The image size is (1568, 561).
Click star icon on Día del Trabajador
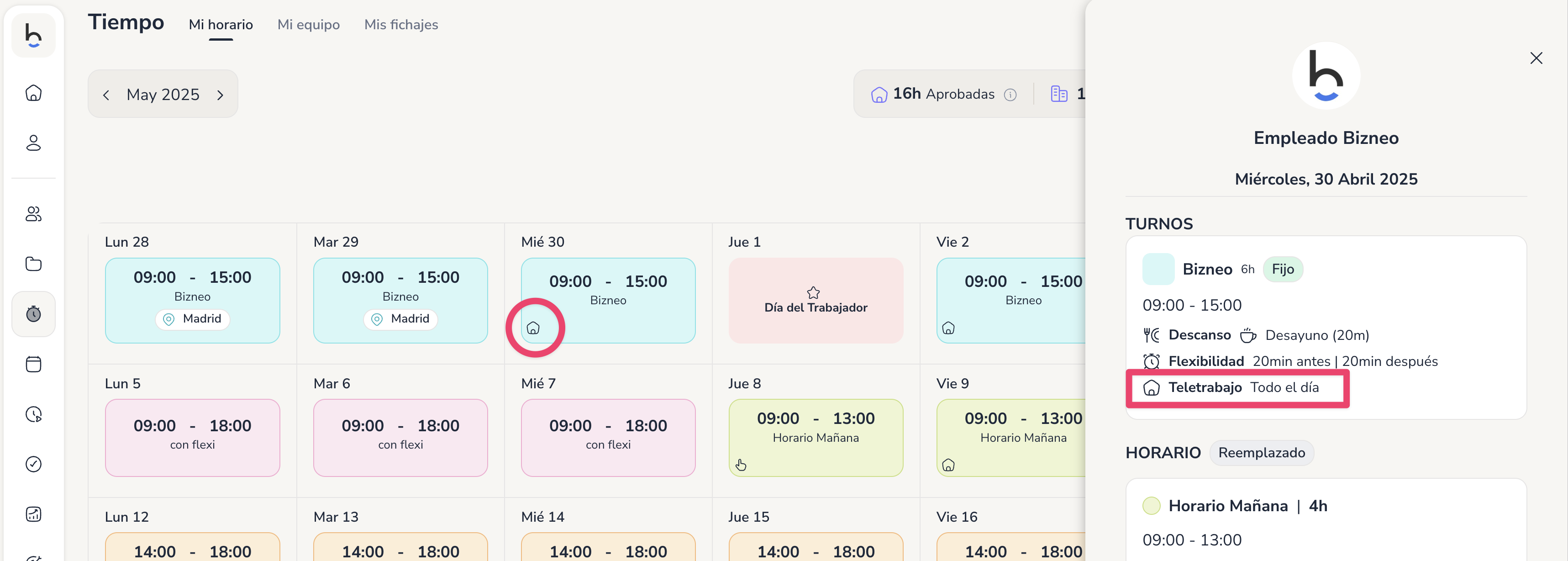tap(813, 292)
